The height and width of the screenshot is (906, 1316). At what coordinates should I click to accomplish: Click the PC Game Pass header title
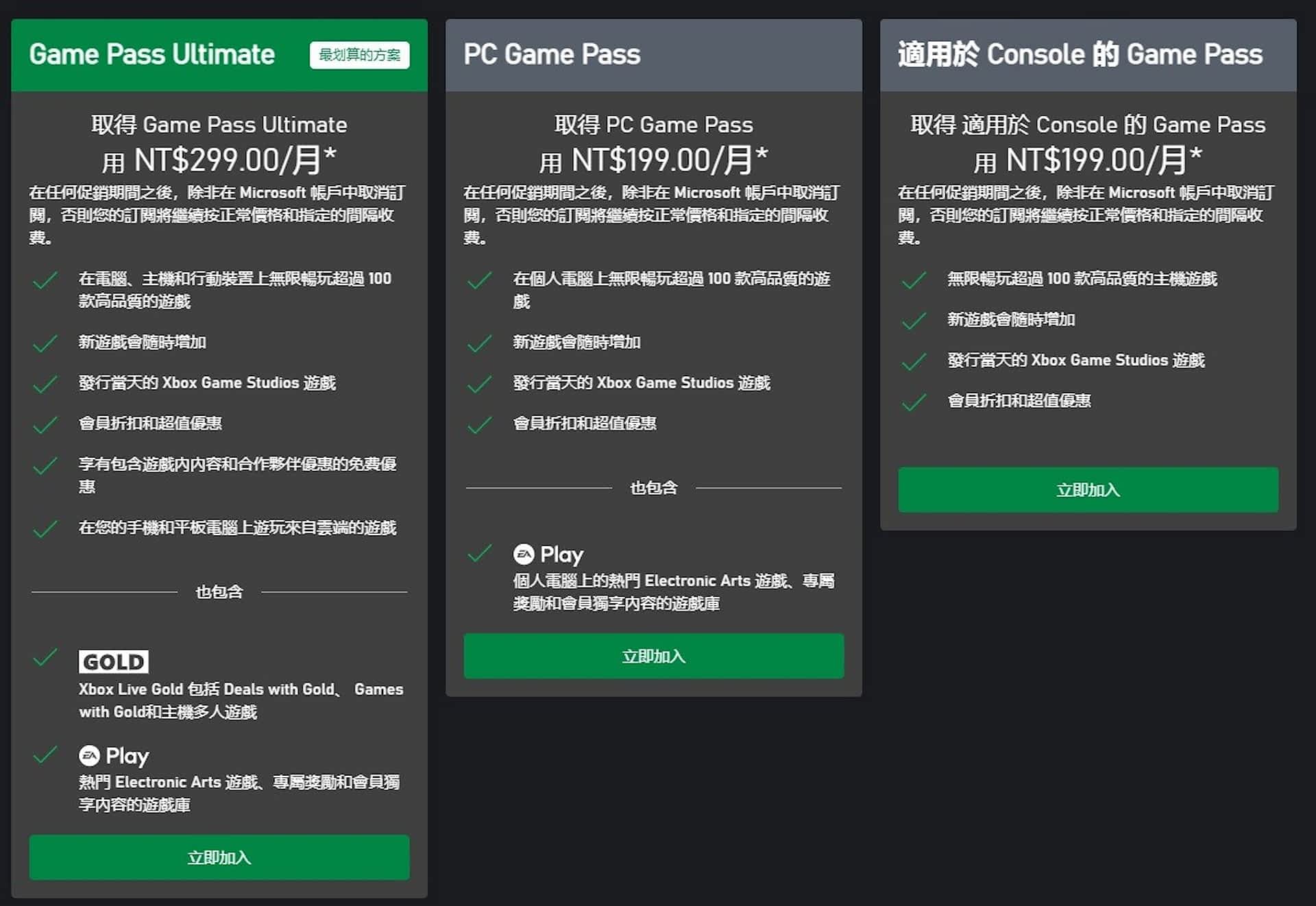[552, 54]
